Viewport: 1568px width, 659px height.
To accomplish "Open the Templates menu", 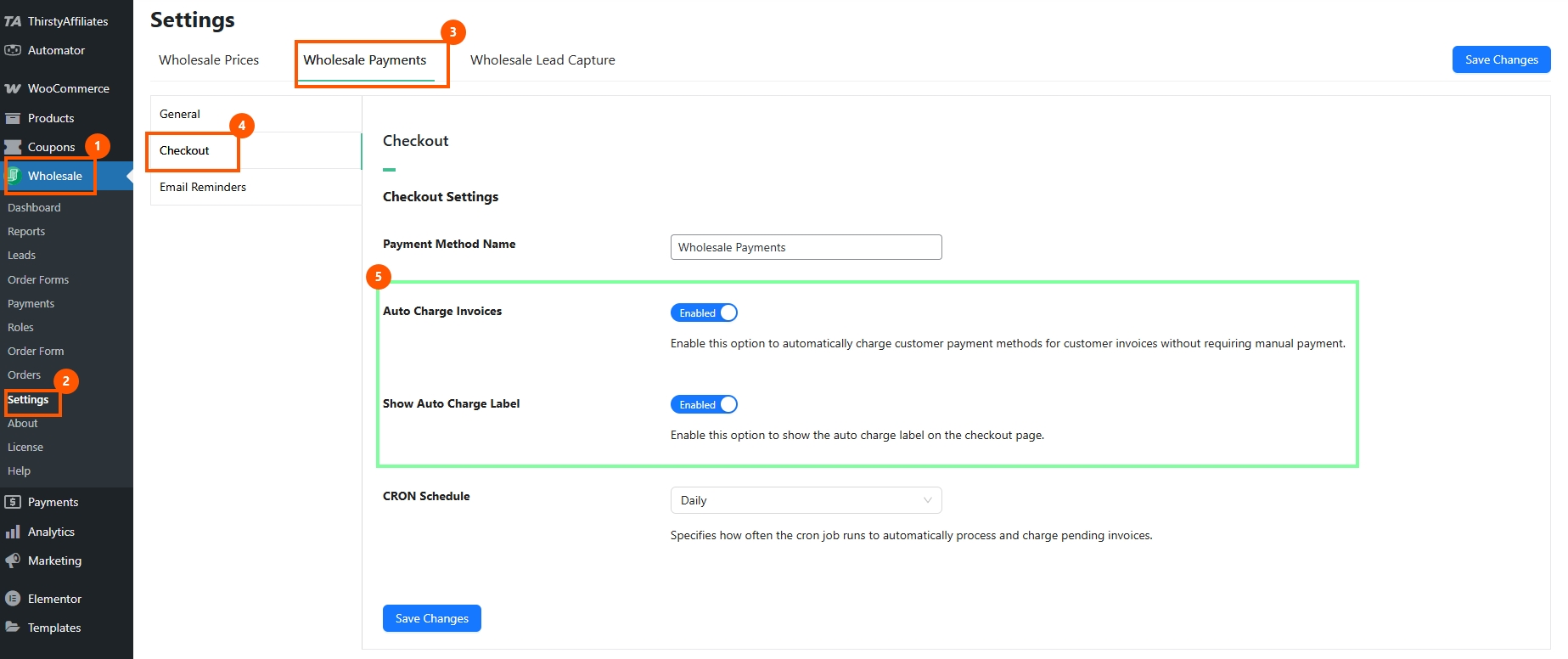I will (66, 628).
